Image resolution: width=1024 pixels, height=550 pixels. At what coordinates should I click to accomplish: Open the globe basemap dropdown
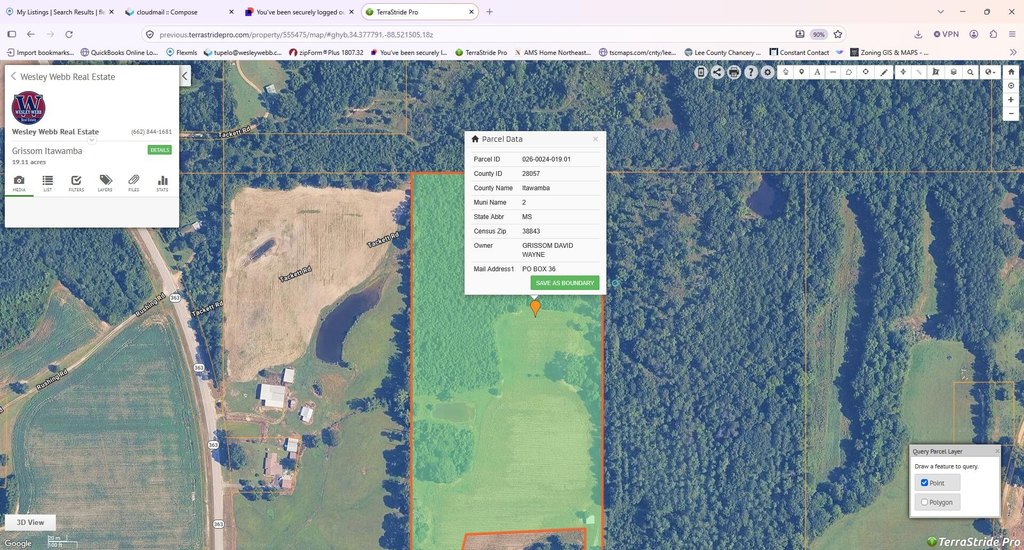pyautogui.click(x=990, y=72)
